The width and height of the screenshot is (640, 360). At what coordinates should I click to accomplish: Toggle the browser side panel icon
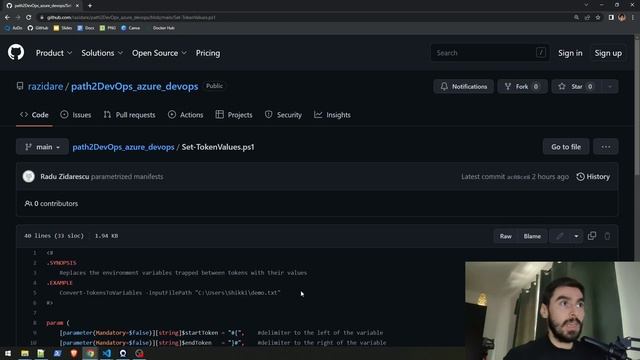pos(611,18)
